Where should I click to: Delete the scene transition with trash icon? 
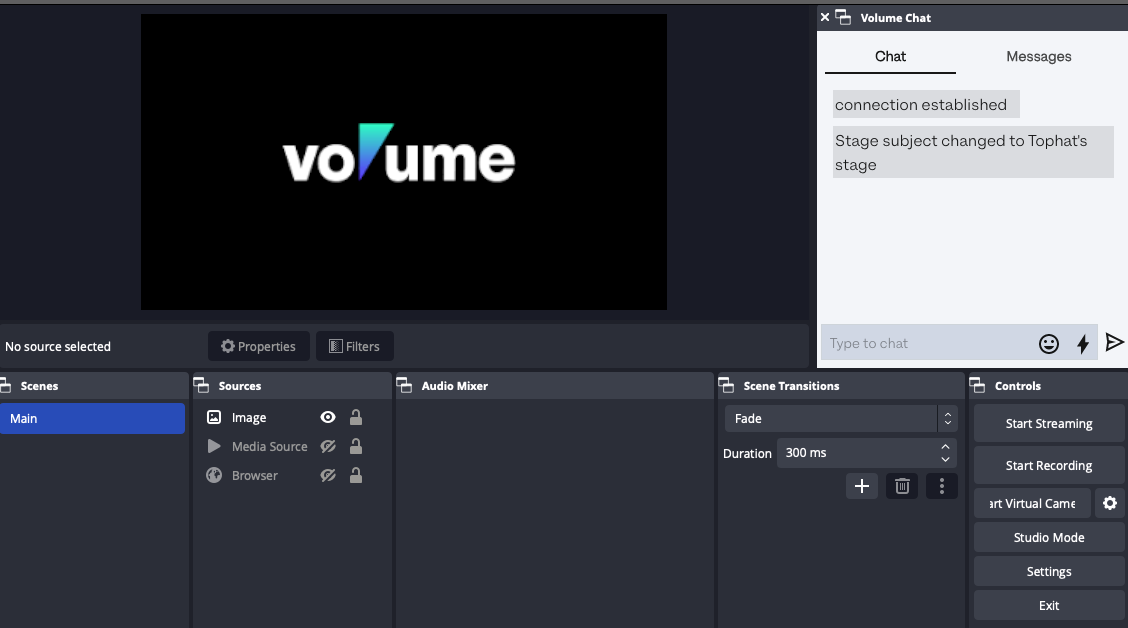coord(902,486)
